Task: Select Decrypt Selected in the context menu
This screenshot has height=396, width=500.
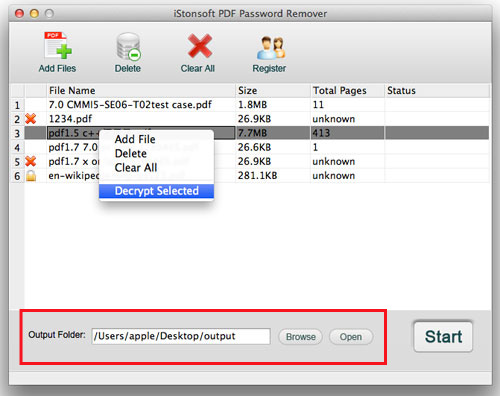Action: click(x=156, y=191)
